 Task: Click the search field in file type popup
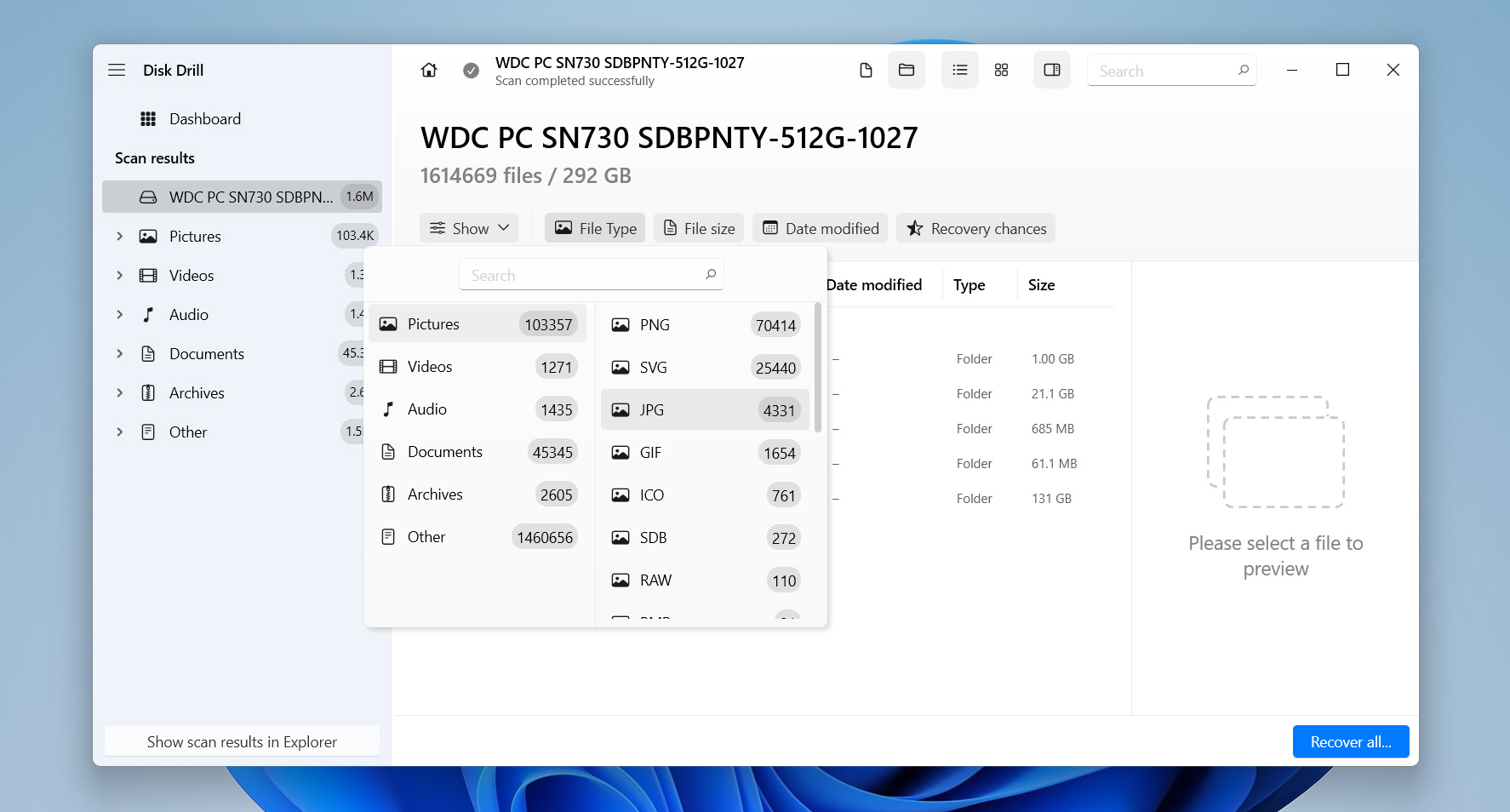592,275
